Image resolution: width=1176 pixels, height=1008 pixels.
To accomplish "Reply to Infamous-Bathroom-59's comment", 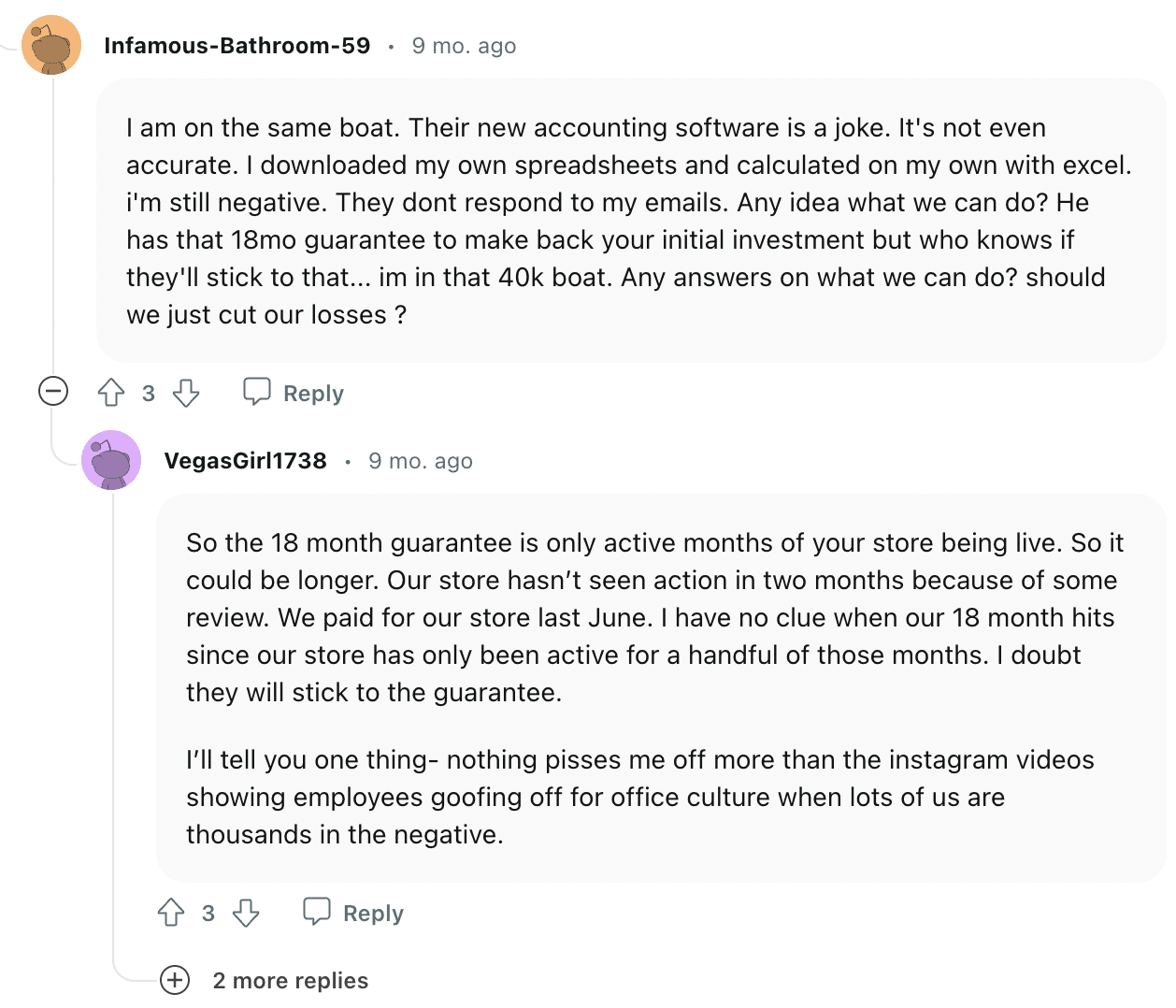I will (294, 393).
